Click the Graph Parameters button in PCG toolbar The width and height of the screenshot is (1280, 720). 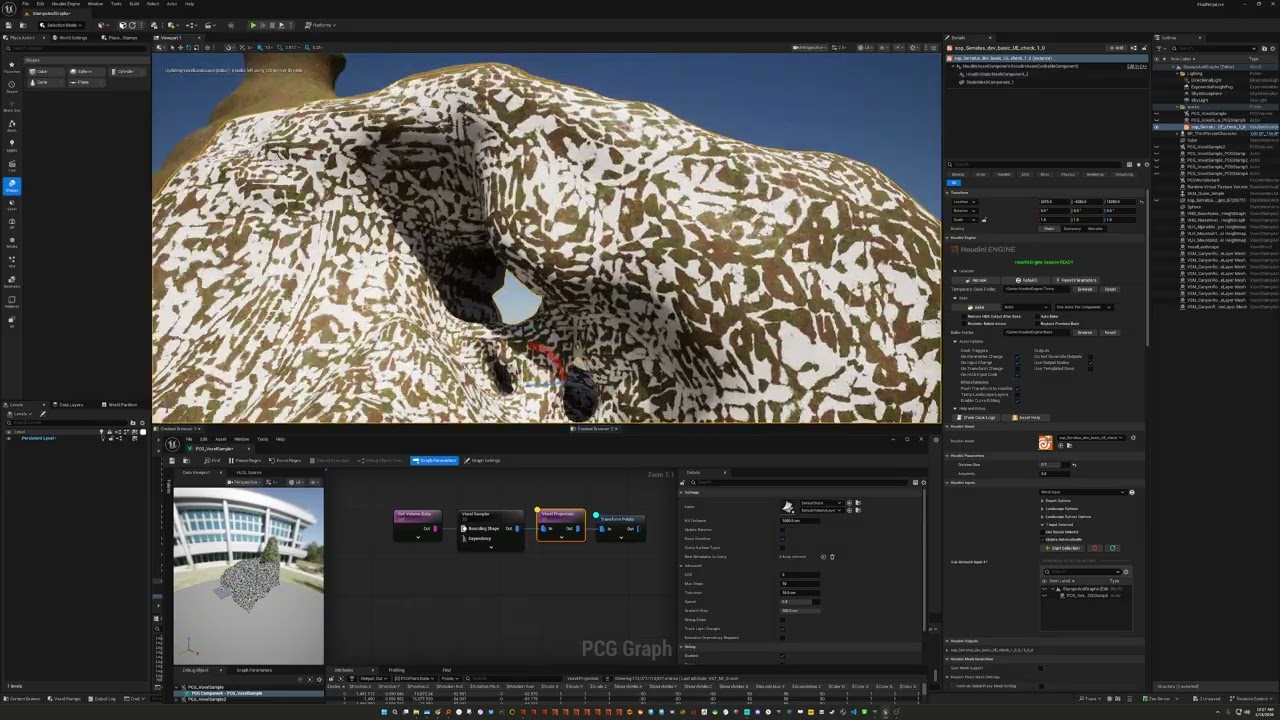coord(434,460)
